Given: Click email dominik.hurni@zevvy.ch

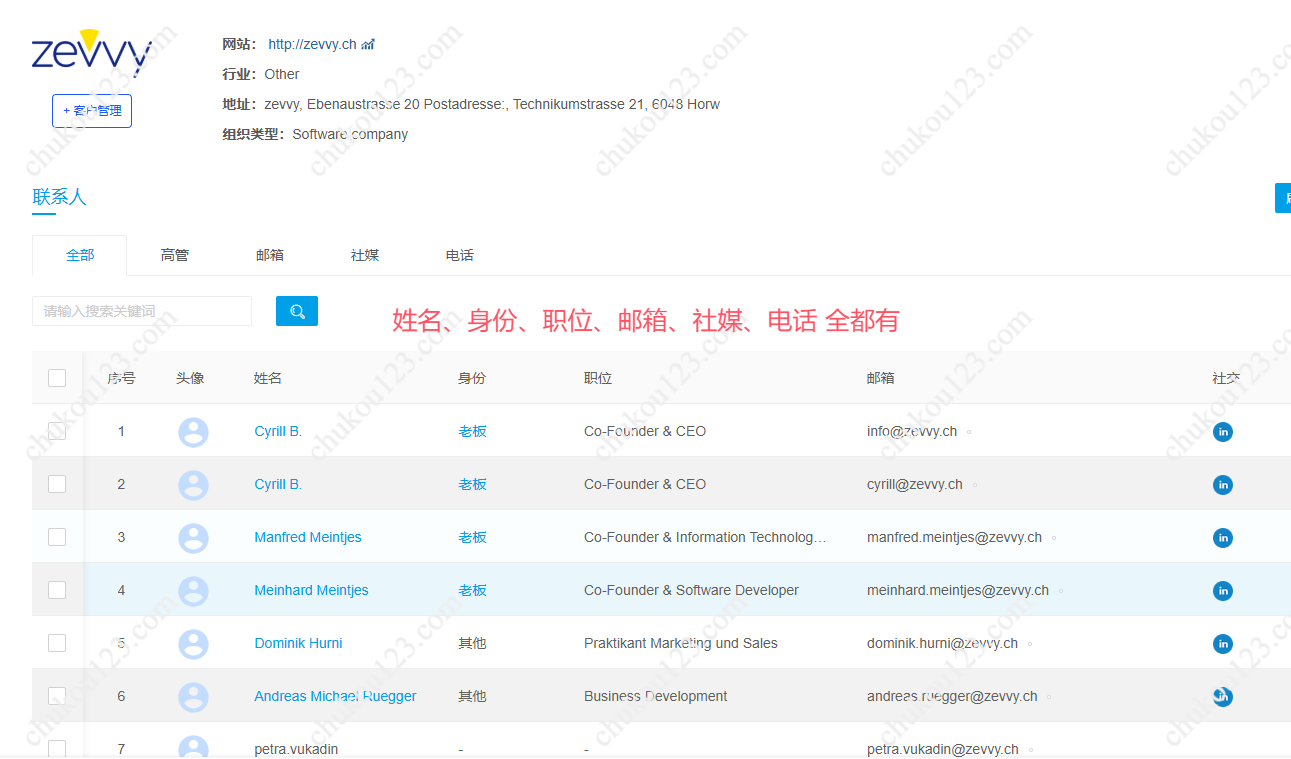Looking at the screenshot, I should coord(942,643).
